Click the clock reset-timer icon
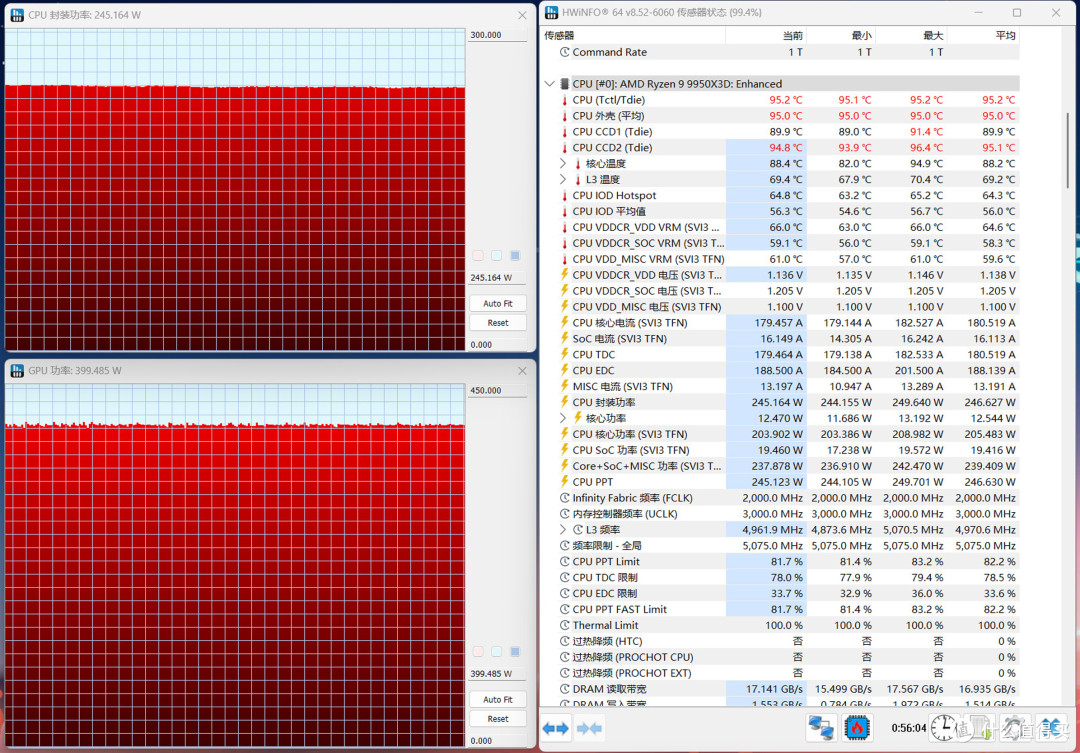The image size is (1080, 753). point(944,728)
